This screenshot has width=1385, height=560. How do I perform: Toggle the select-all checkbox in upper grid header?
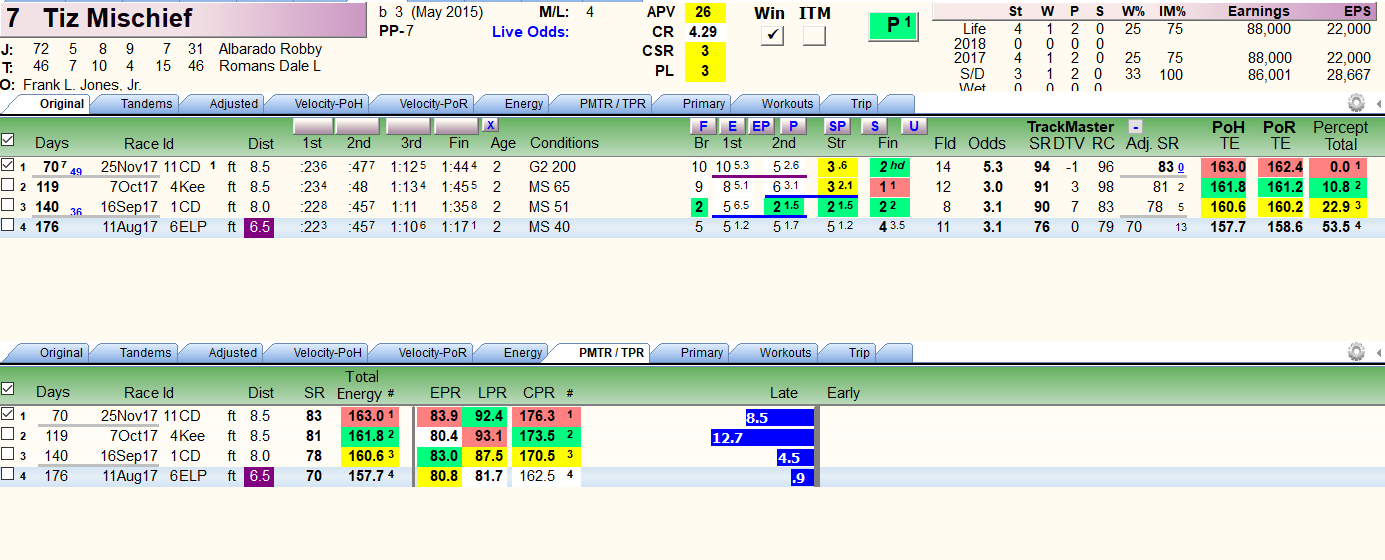pos(8,140)
